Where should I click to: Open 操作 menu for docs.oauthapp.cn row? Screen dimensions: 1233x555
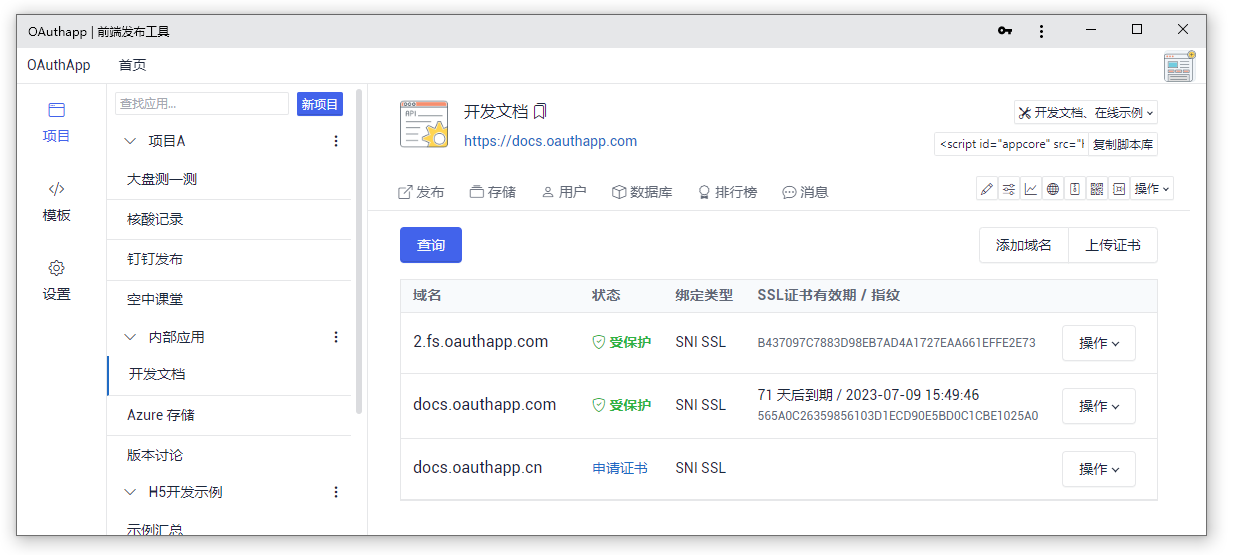click(1099, 469)
